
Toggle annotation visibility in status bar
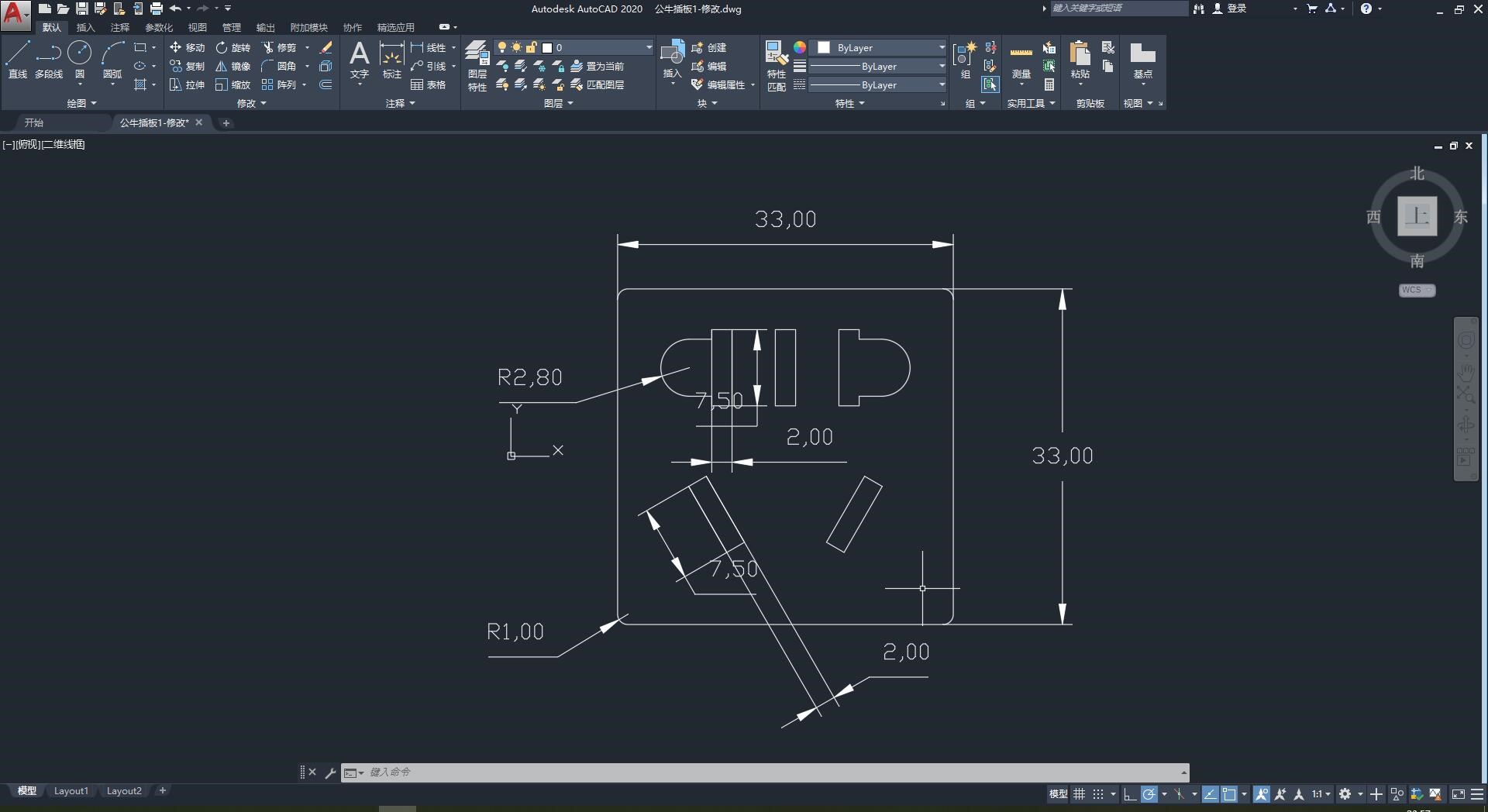coord(1262,794)
